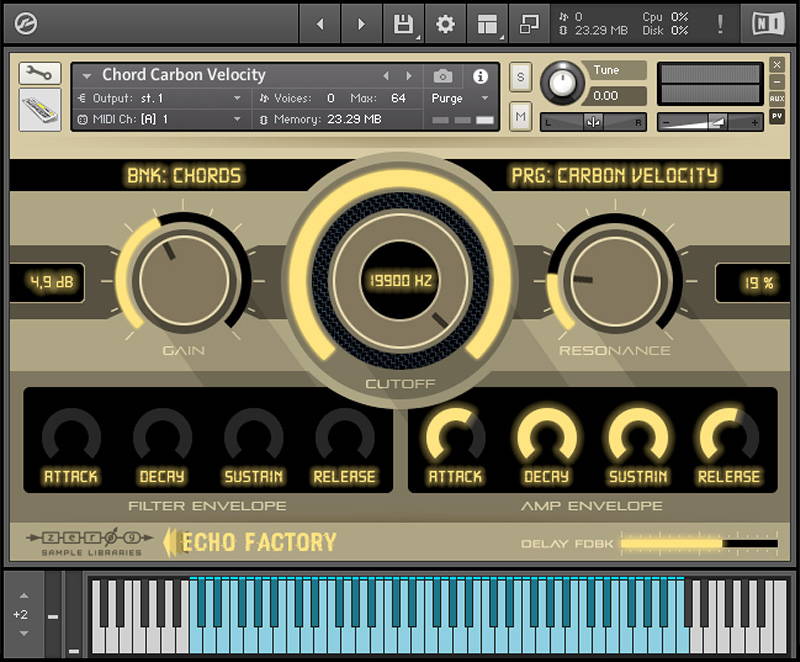The image size is (800, 662).
Task: Select the previous preset arrow beside Chord Carbon Velocity
Action: click(x=386, y=76)
